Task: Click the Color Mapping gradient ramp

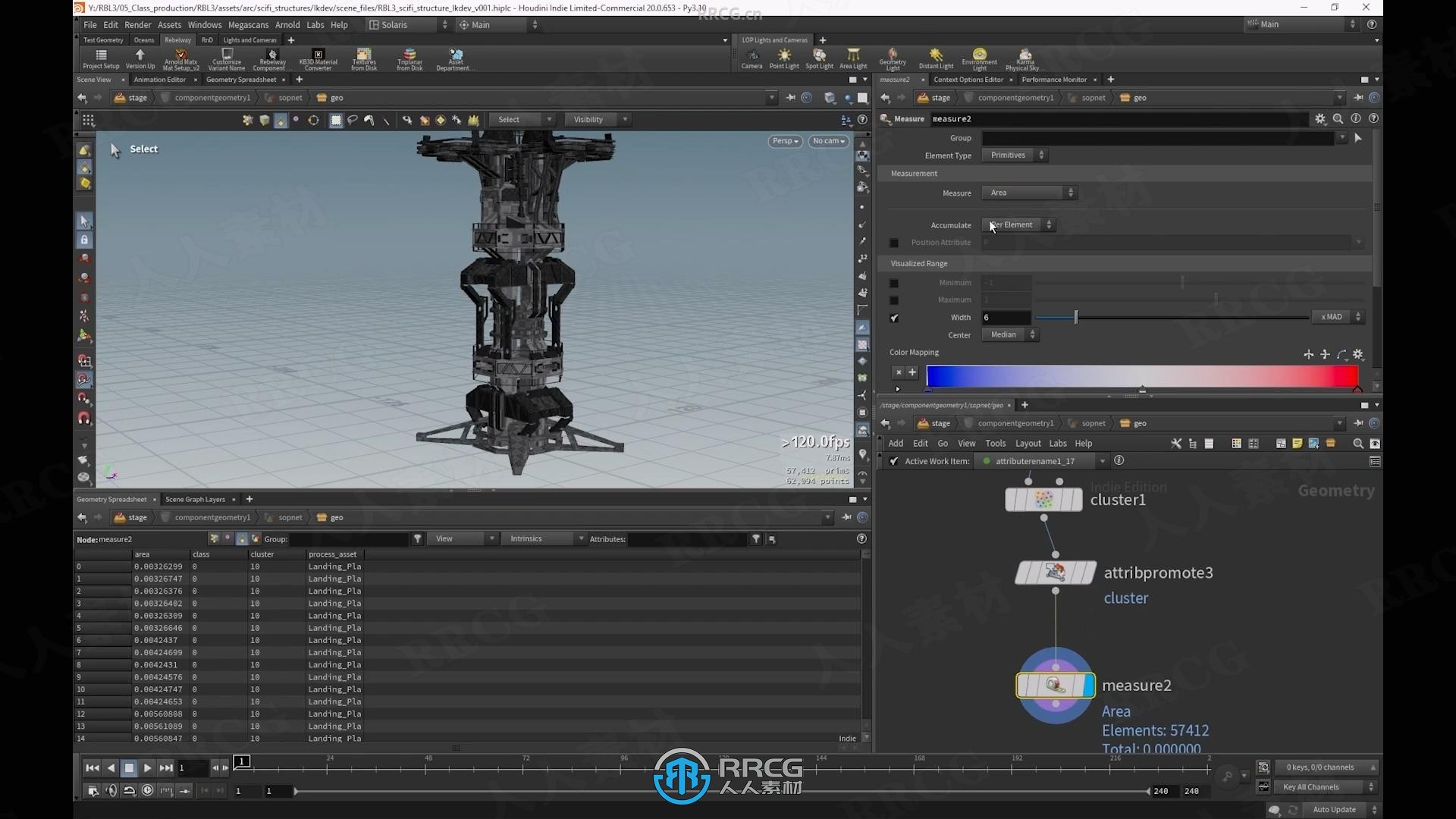Action: [x=1141, y=376]
